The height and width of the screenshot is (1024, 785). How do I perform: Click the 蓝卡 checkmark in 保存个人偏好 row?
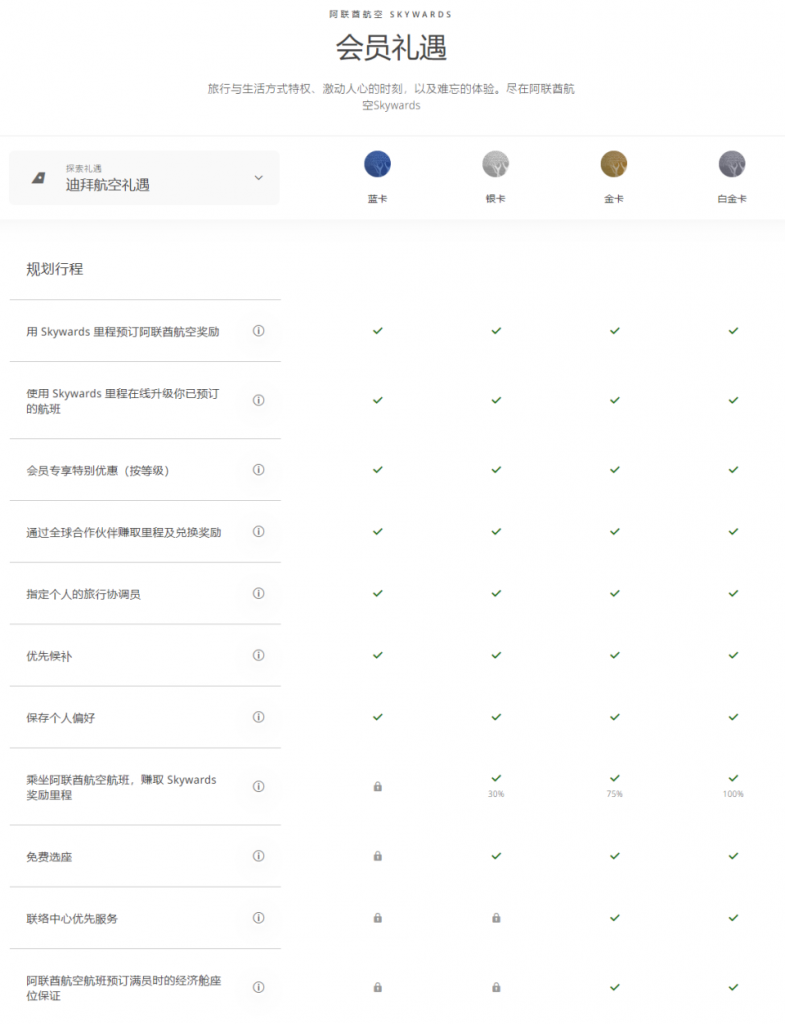377,717
